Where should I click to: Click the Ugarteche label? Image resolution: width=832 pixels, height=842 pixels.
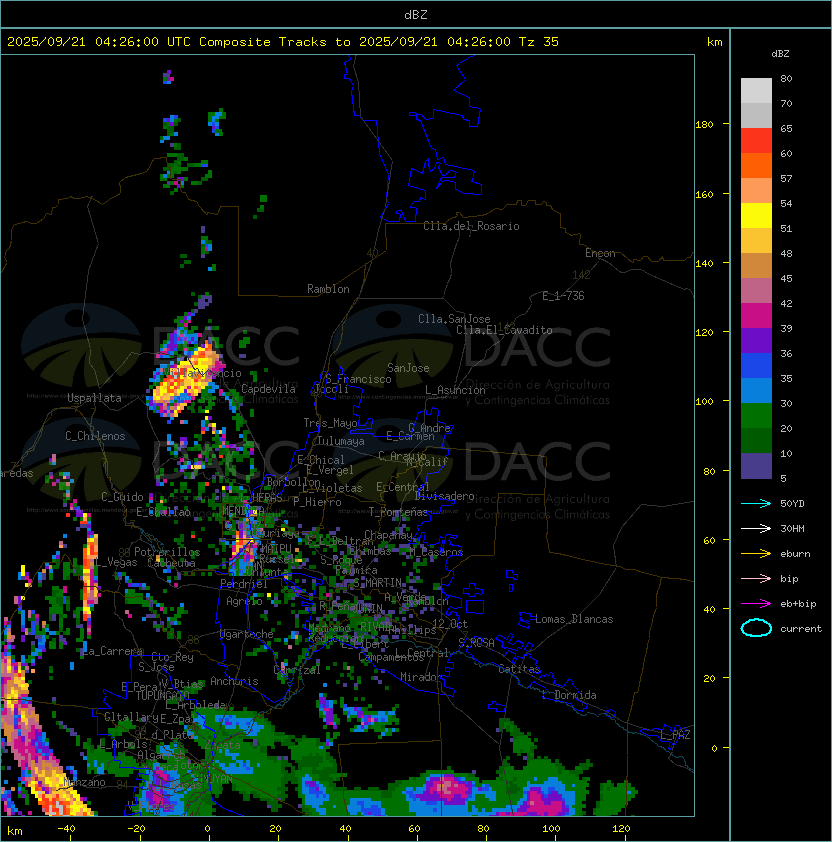point(247,634)
